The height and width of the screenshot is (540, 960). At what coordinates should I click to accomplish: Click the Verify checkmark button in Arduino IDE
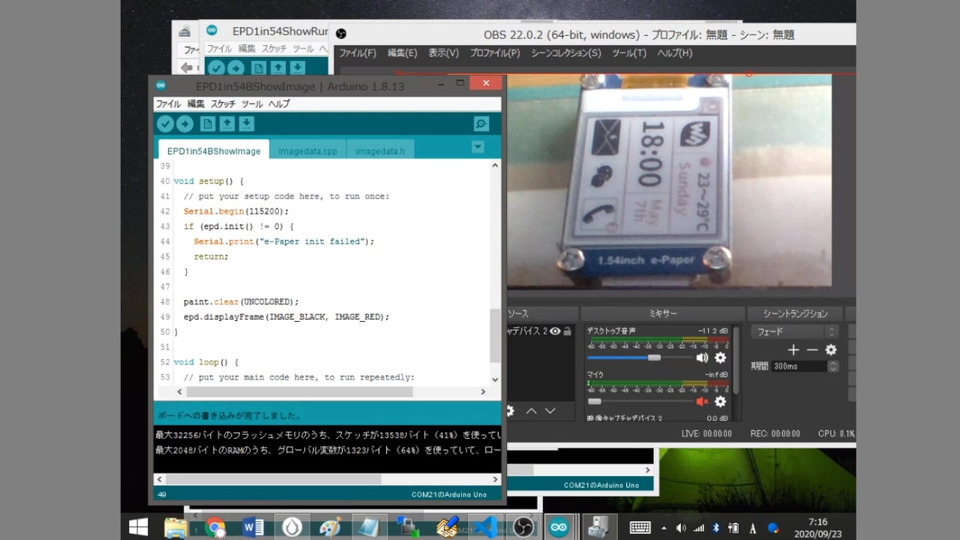coord(165,124)
